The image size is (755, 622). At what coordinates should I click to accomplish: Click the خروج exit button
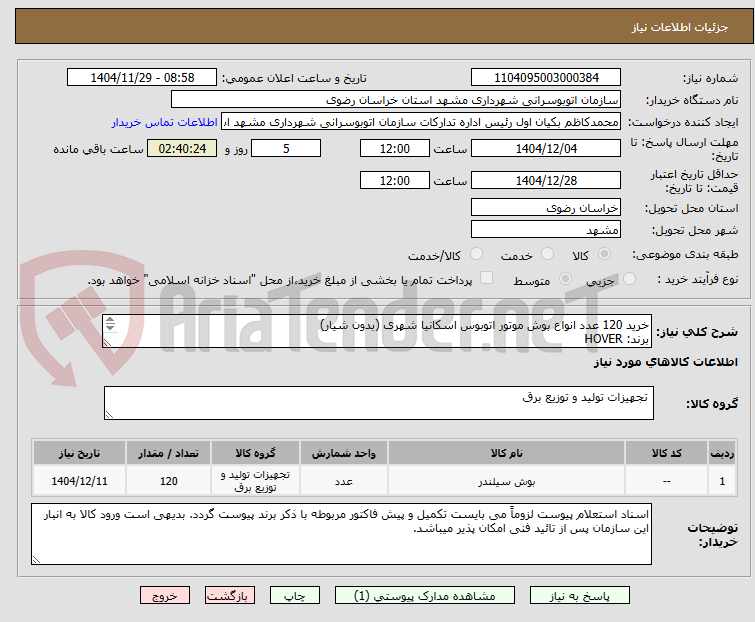(165, 596)
